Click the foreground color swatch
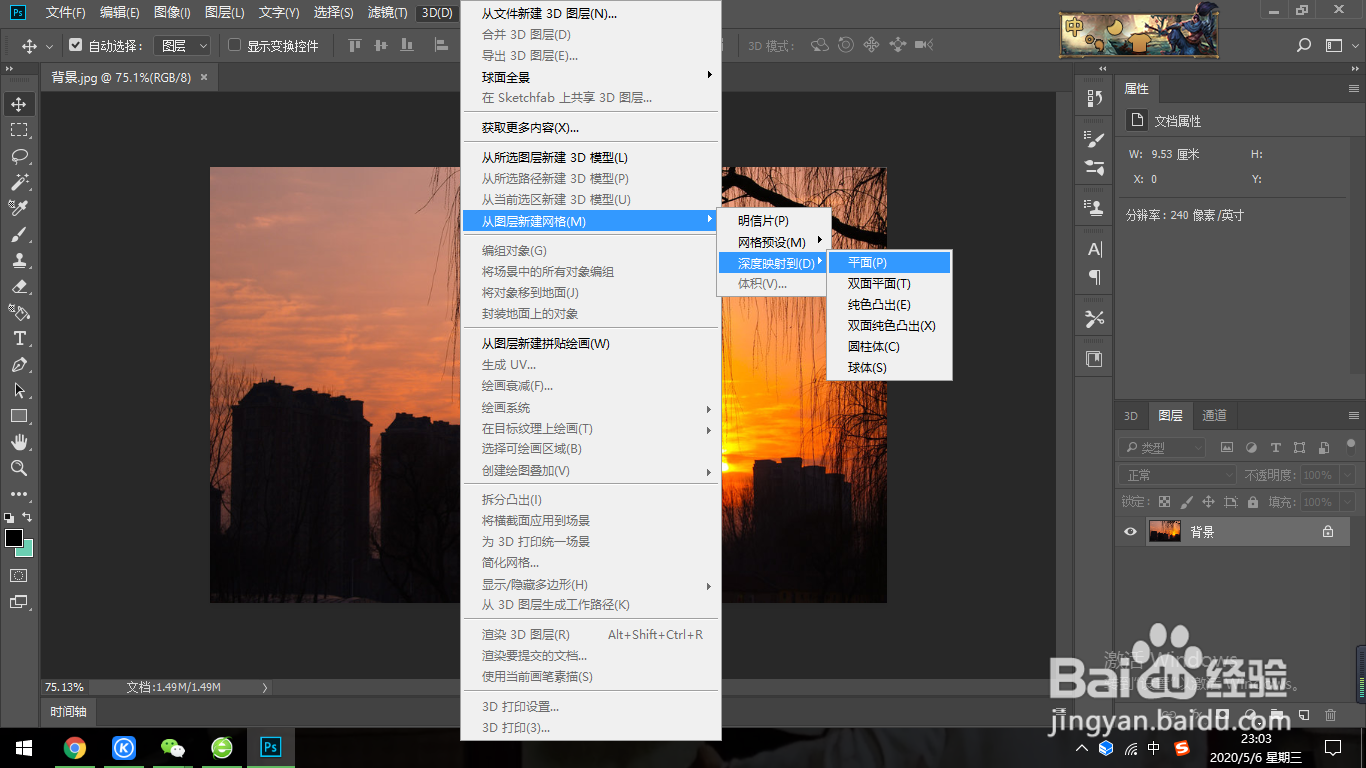The image size is (1366, 768). pos(14,538)
